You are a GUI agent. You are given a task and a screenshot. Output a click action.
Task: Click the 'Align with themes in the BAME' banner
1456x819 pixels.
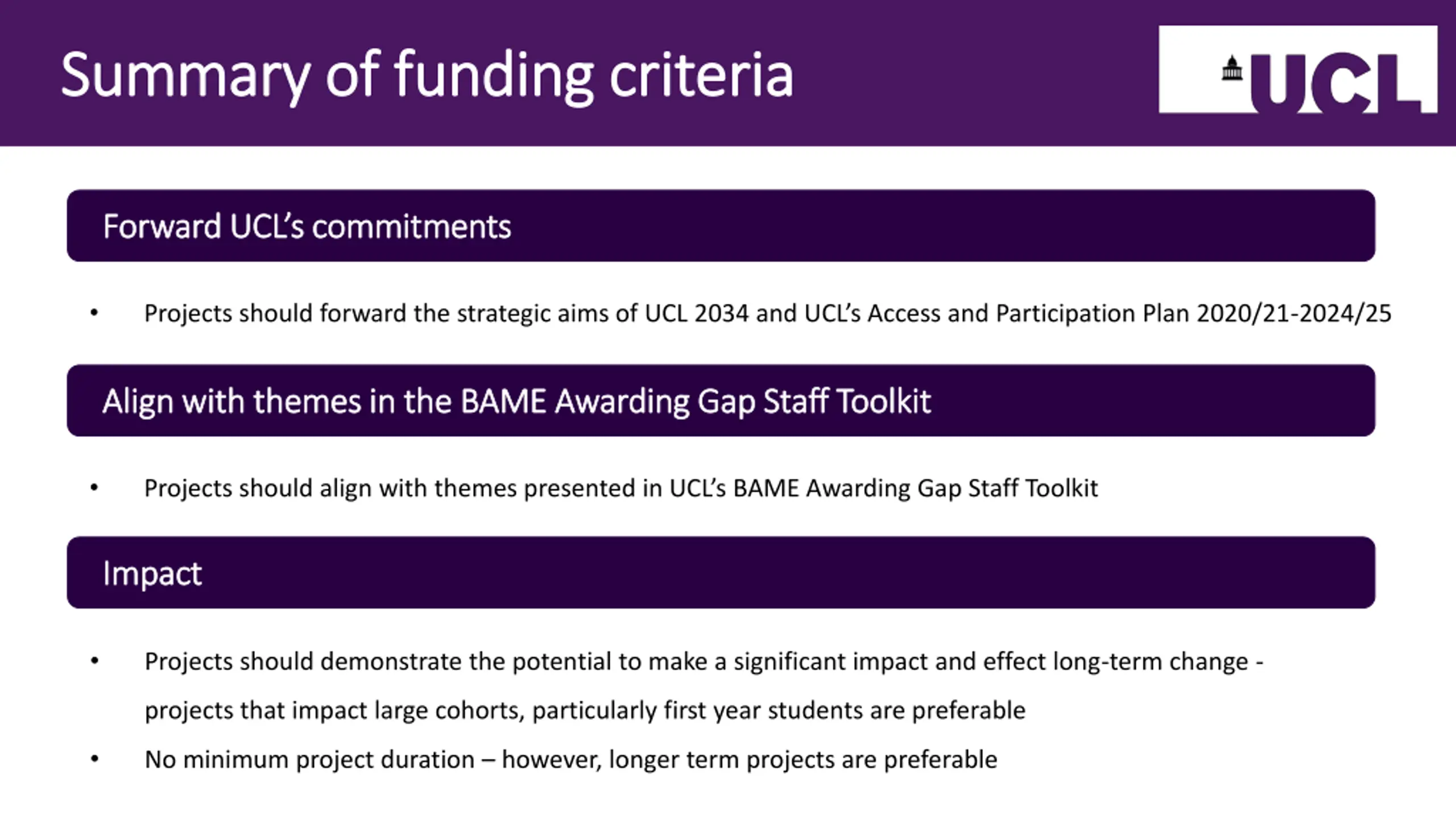point(721,400)
